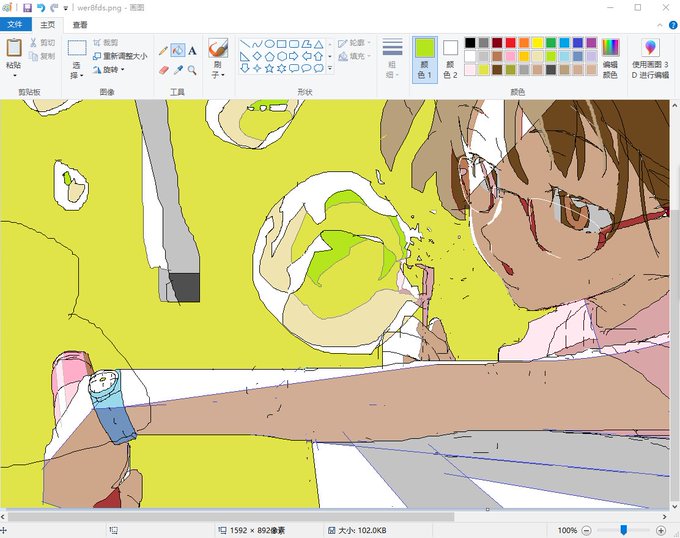Choose the Rectangle shape
Image resolution: width=680 pixels, height=538 pixels.
(281, 44)
